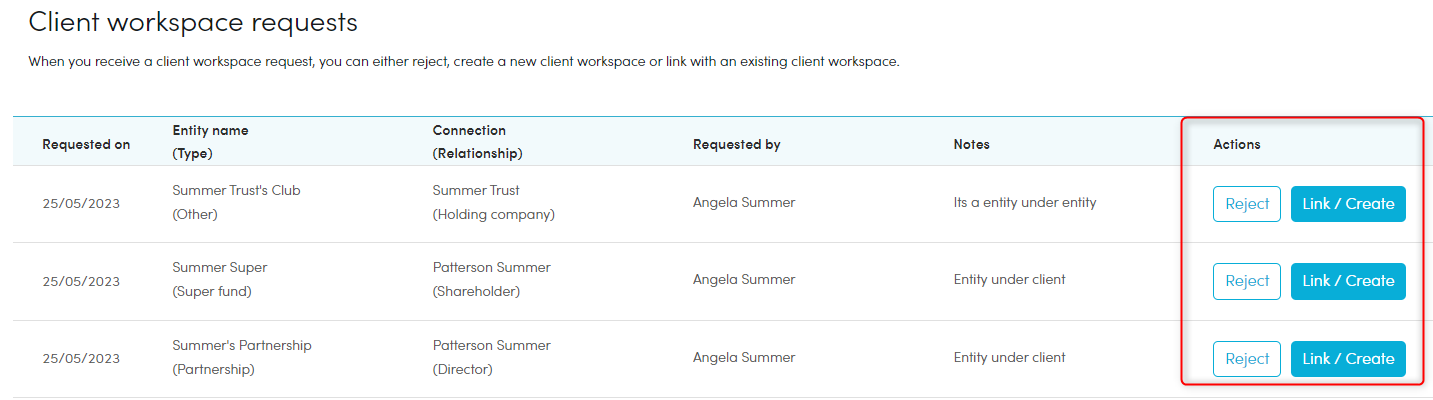Screen dimensions: 1433x400
Task: Select the Summer Trust's Club entity name
Action: (236, 190)
